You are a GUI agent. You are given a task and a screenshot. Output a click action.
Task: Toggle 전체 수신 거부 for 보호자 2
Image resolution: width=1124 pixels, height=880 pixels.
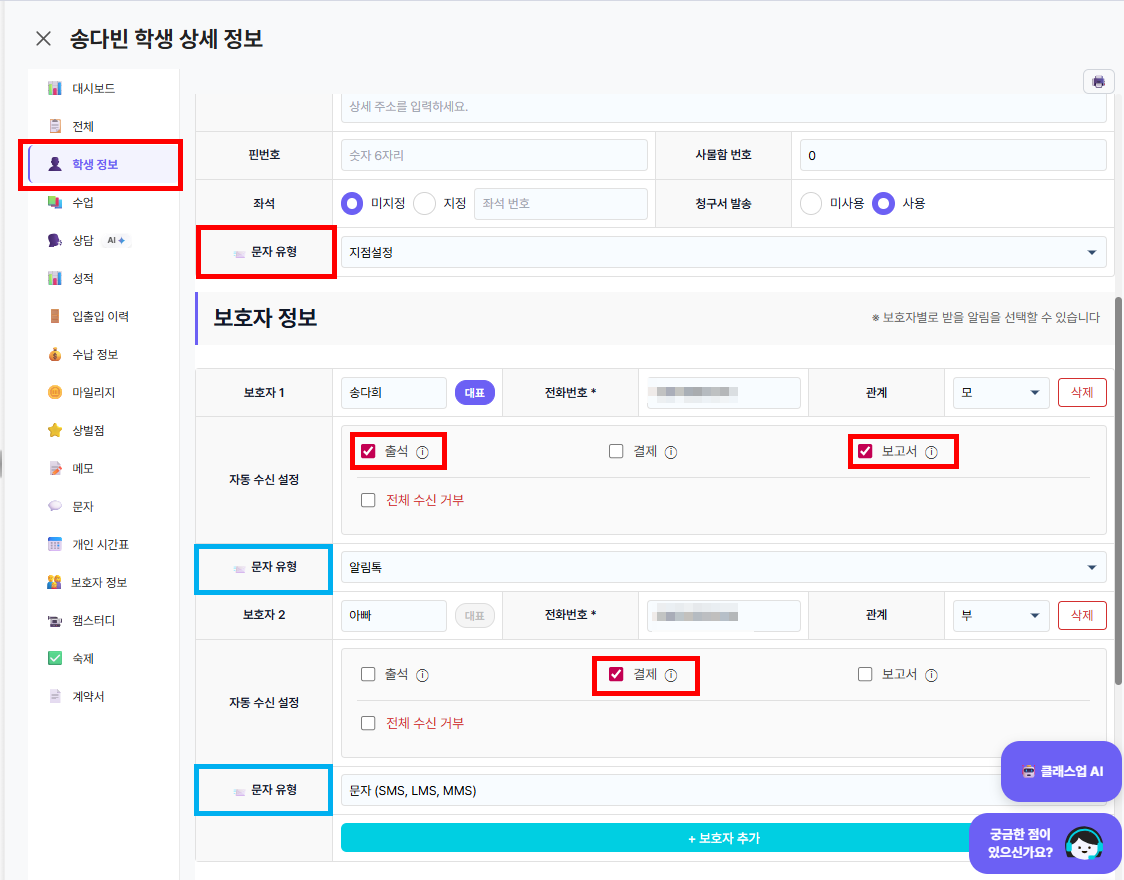368,722
